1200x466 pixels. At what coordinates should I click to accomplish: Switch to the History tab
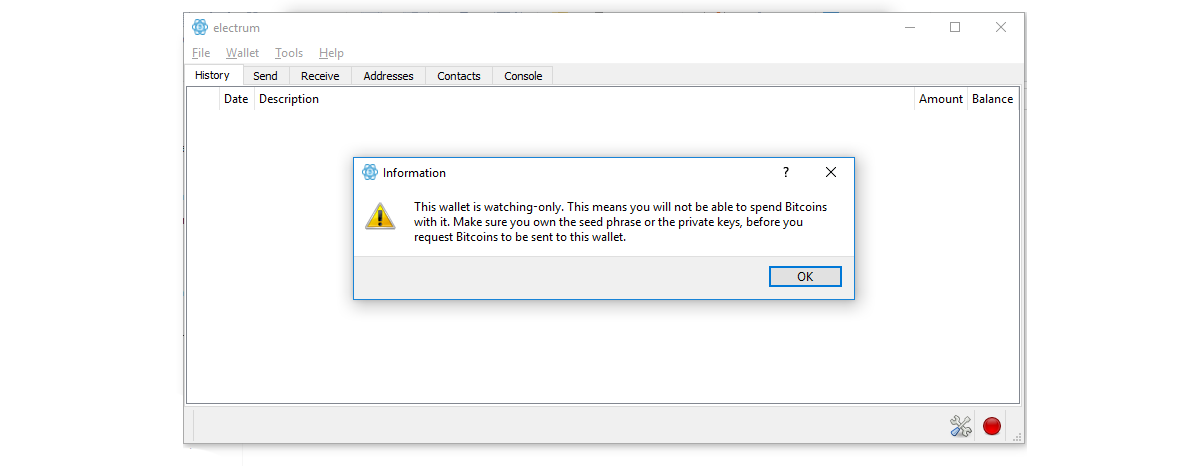[213, 75]
